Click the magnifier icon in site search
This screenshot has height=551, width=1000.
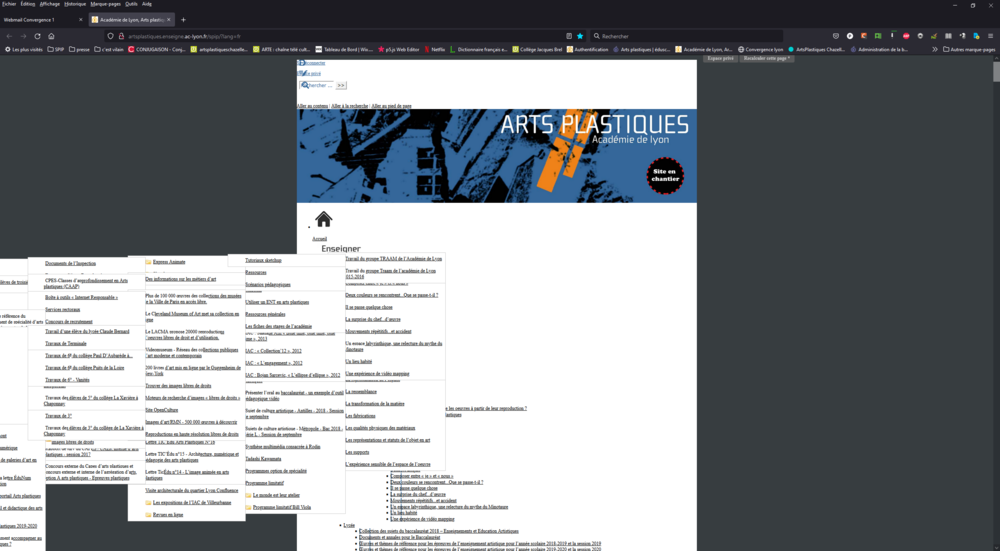305,85
